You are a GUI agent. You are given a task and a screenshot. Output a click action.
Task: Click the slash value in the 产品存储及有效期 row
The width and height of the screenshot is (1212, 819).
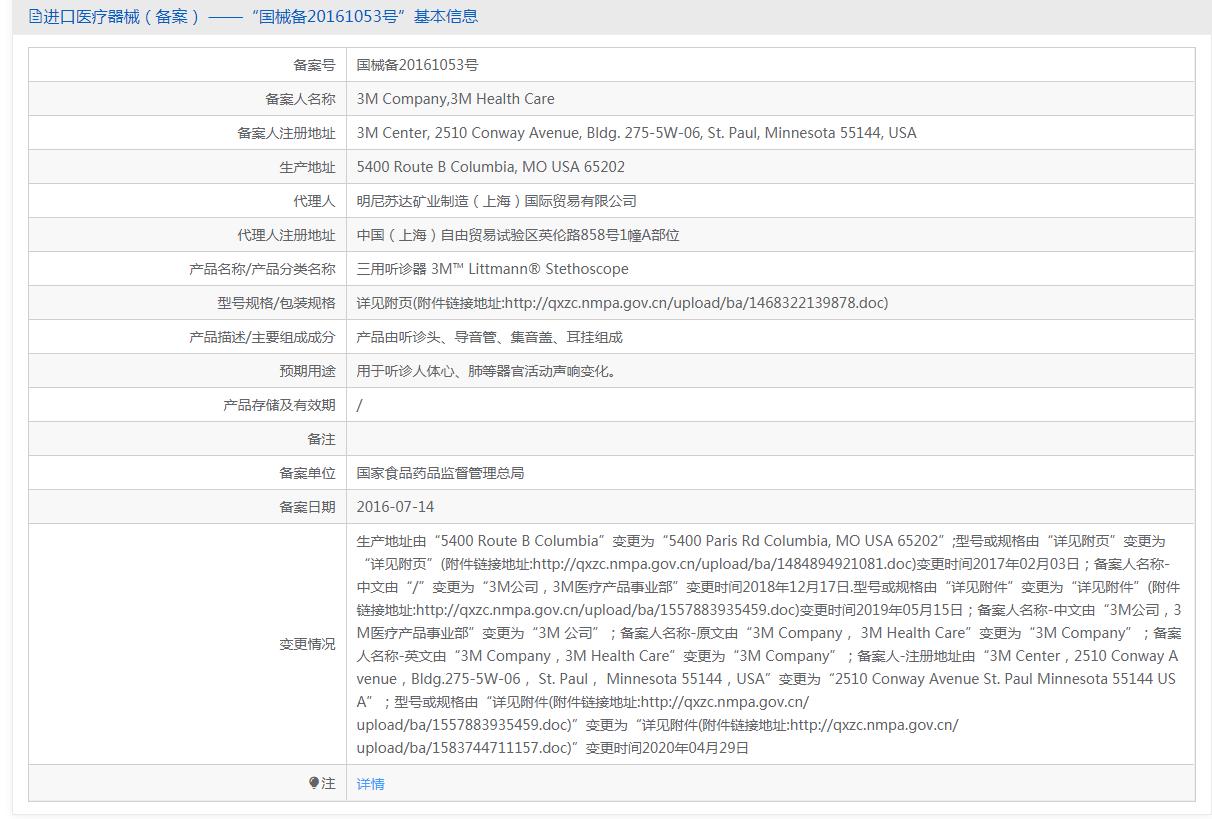click(x=360, y=405)
